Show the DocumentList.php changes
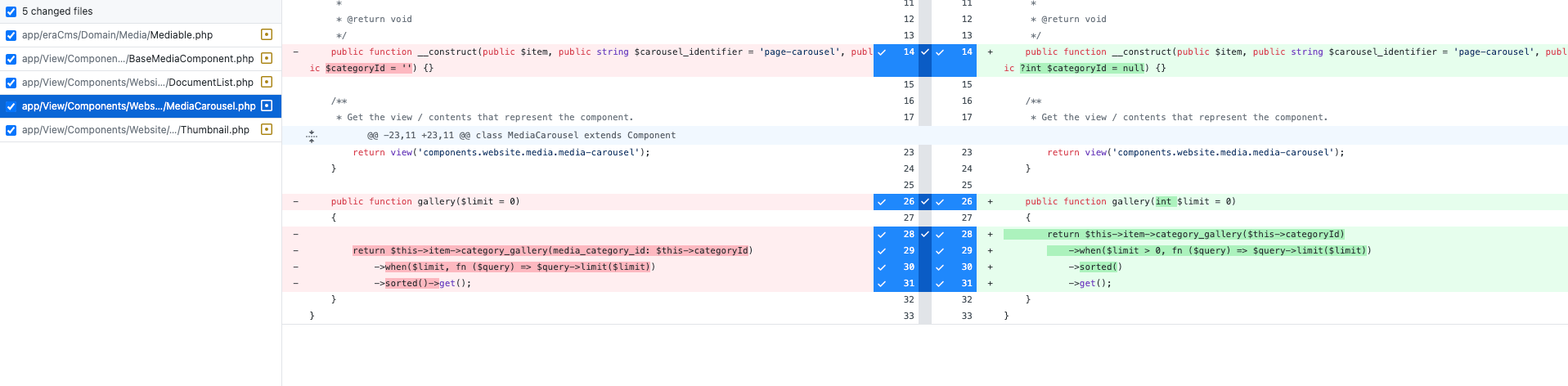This screenshot has width=1568, height=386. pos(141,83)
